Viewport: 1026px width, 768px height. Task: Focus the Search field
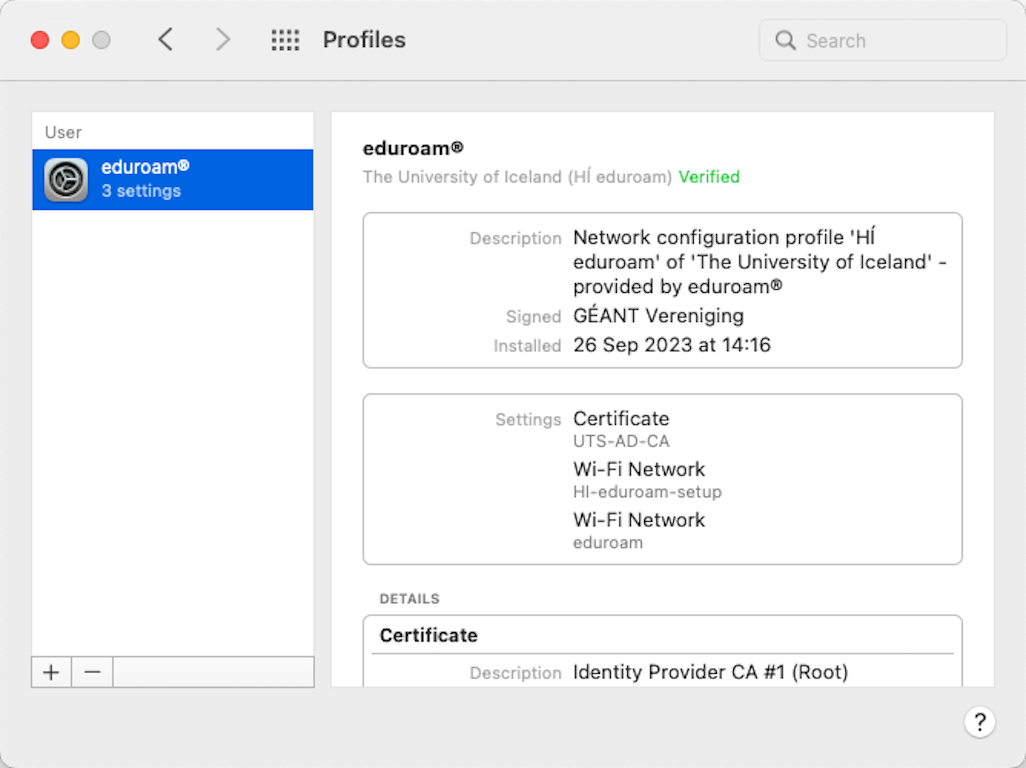[883, 41]
